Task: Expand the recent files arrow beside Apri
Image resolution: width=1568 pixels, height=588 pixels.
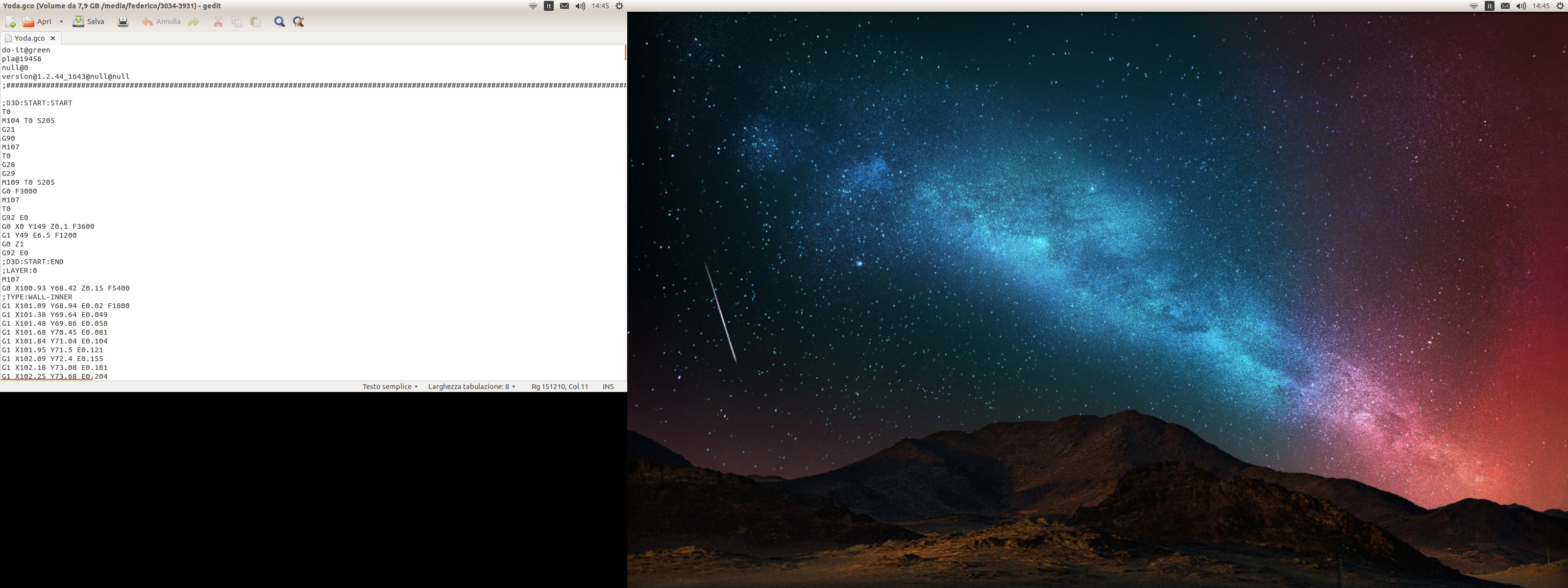Action: point(61,22)
